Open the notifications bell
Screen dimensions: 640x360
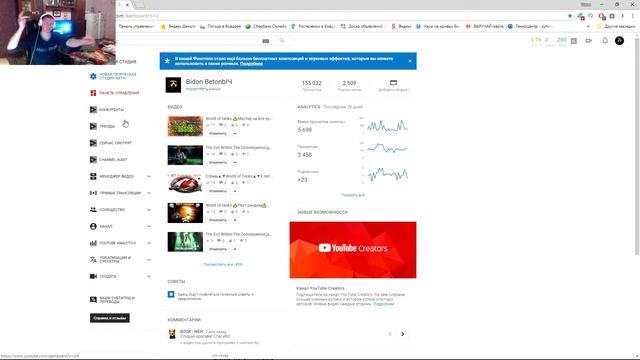coord(605,40)
